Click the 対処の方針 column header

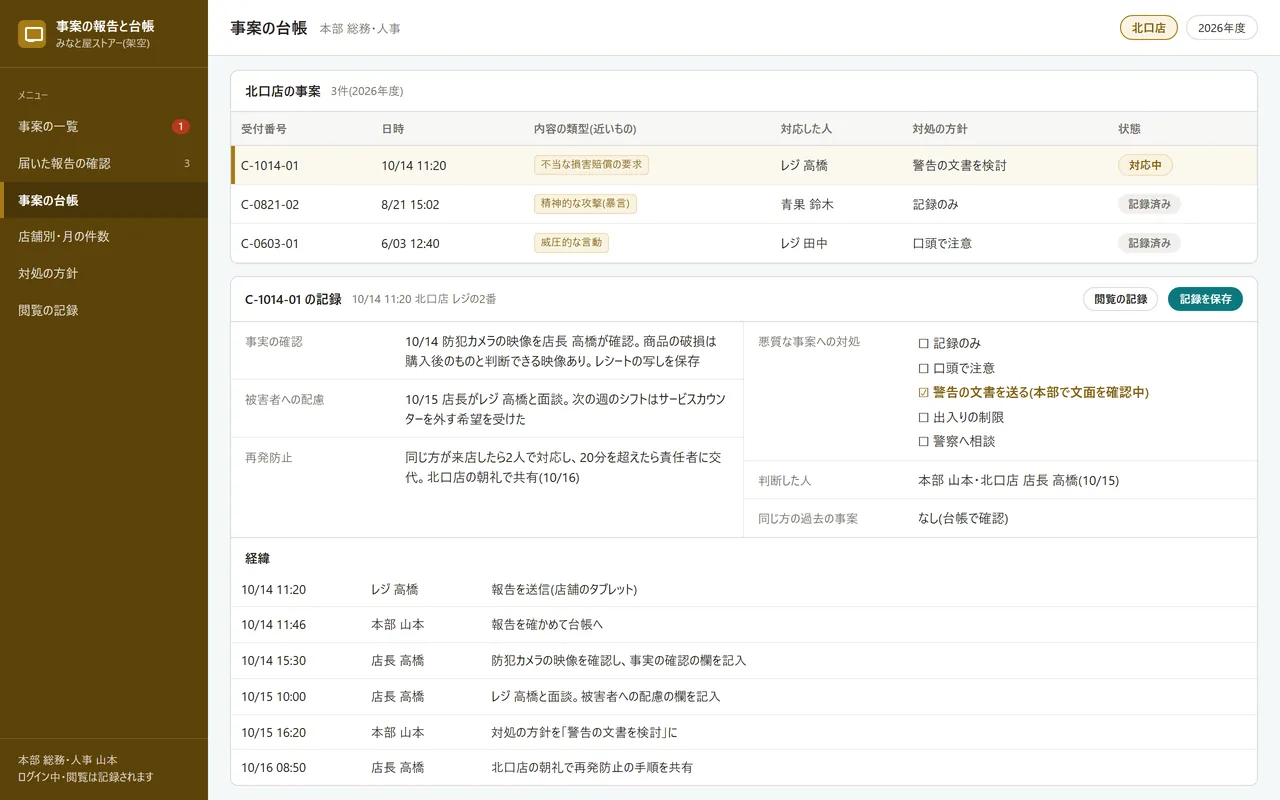point(940,129)
